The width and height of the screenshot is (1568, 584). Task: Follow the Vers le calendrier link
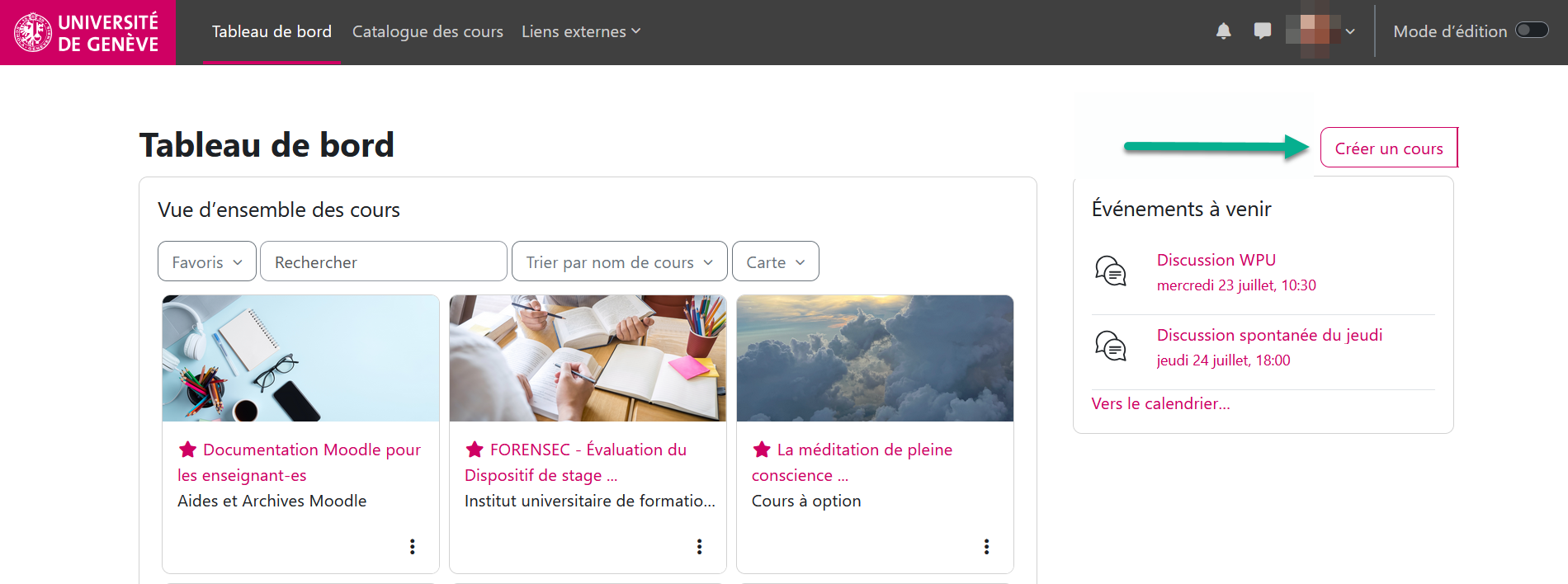(x=1160, y=403)
